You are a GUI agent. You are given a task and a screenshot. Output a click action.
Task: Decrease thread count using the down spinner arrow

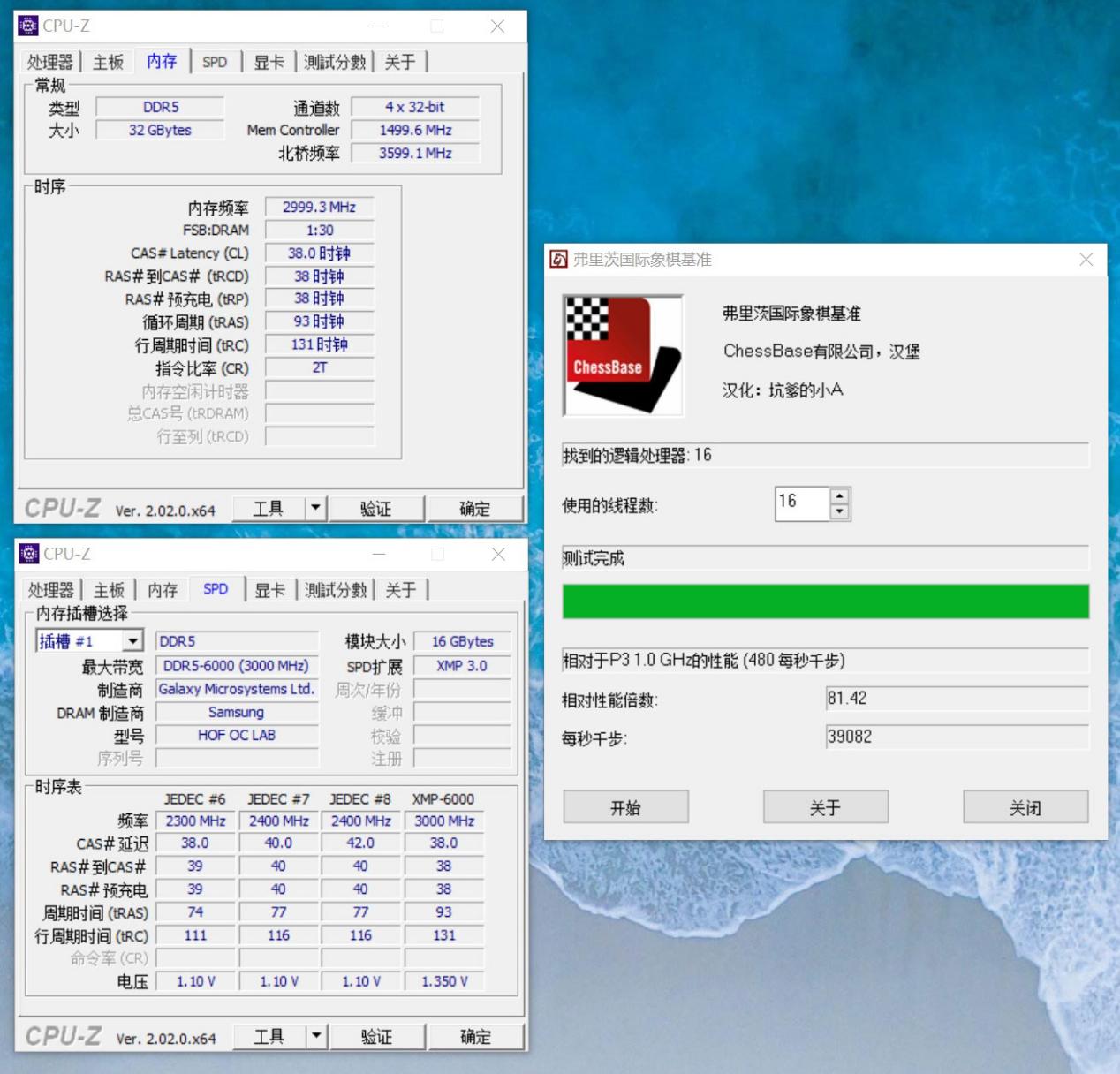click(839, 511)
